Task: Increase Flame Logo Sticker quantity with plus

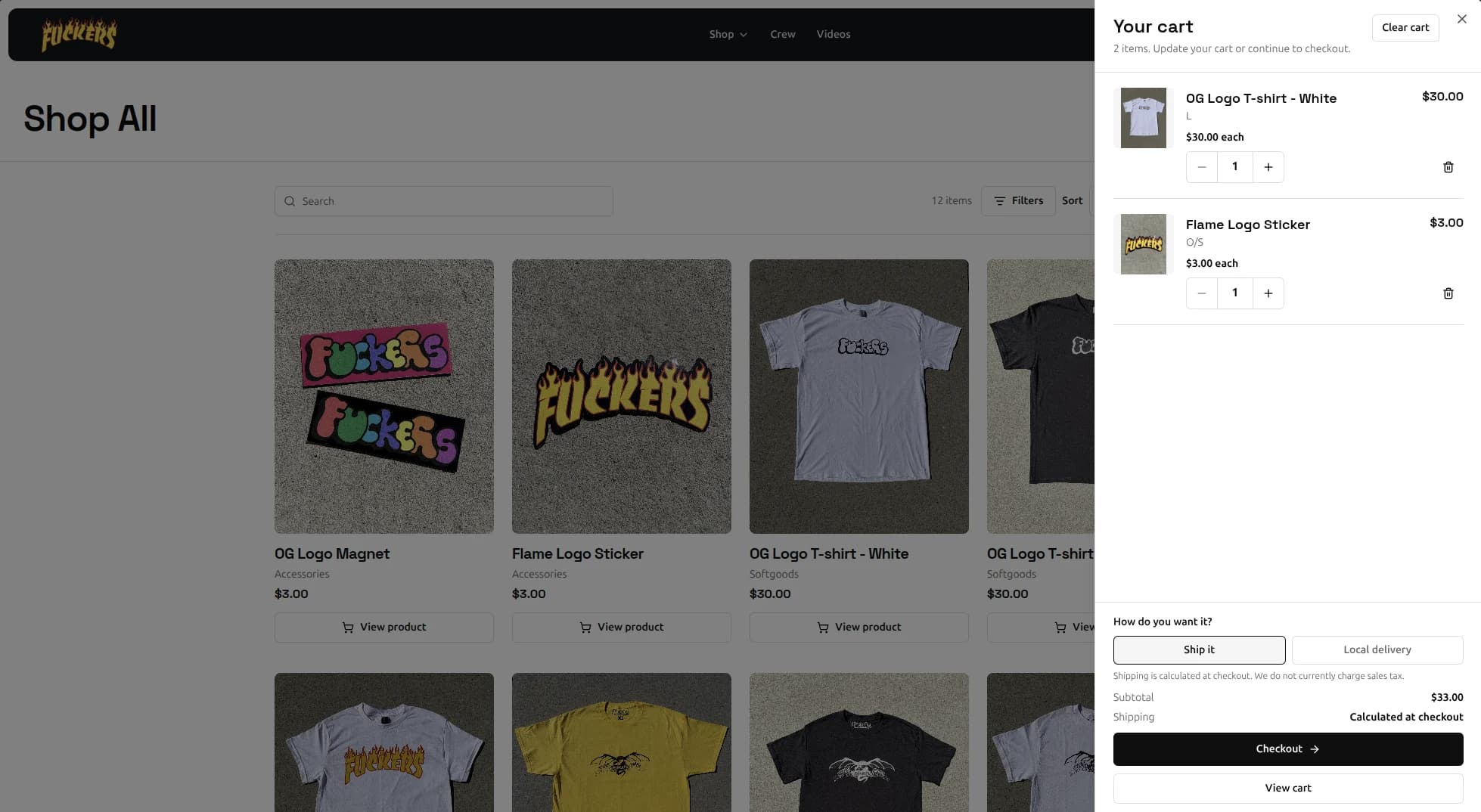Action: click(1268, 293)
